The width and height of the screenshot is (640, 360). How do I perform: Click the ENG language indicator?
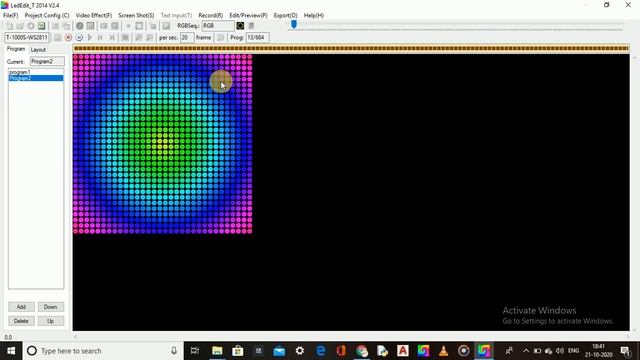click(573, 351)
